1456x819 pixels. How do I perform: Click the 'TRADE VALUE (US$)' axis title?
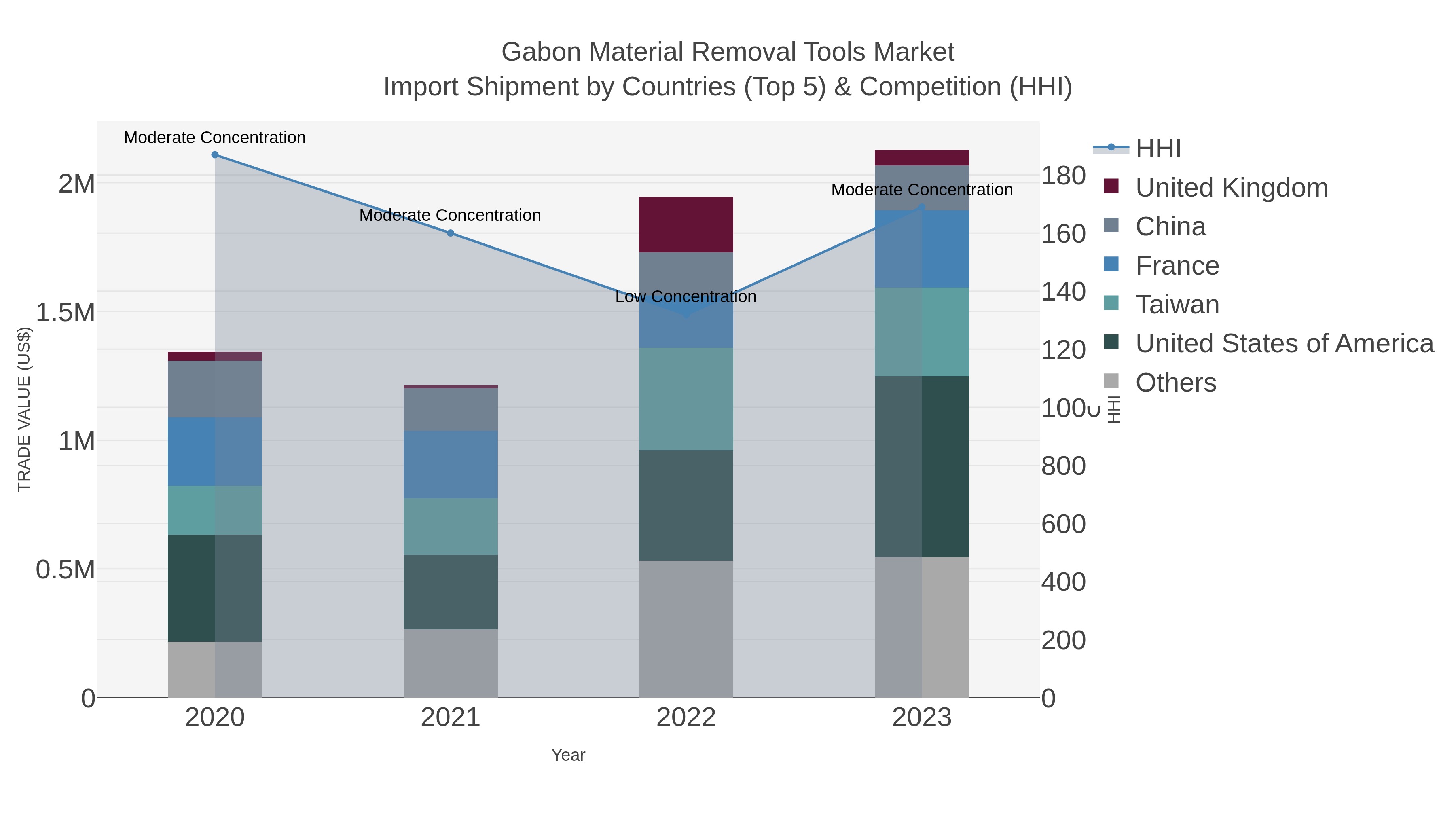(x=24, y=409)
